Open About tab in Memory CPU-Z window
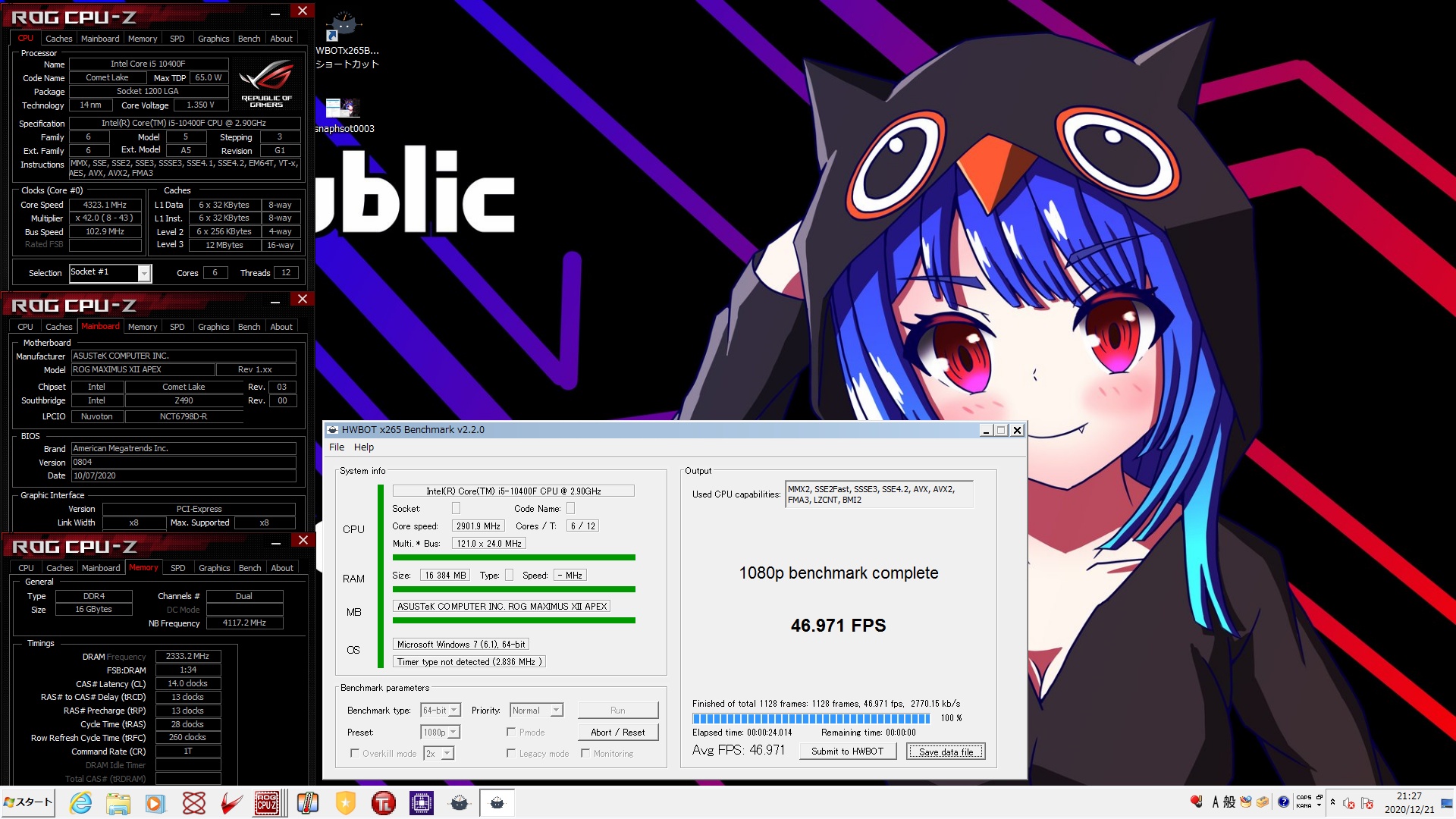 coord(282,568)
